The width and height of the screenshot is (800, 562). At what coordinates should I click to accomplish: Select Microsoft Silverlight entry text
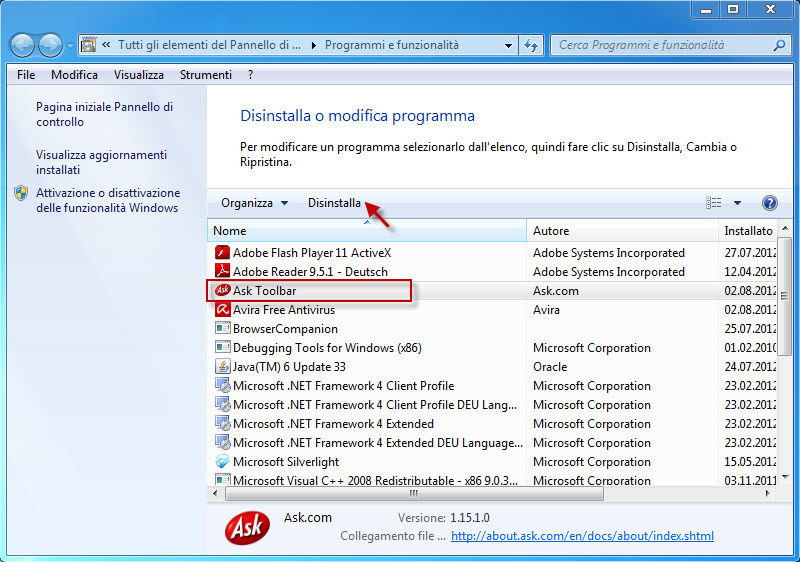coord(286,462)
